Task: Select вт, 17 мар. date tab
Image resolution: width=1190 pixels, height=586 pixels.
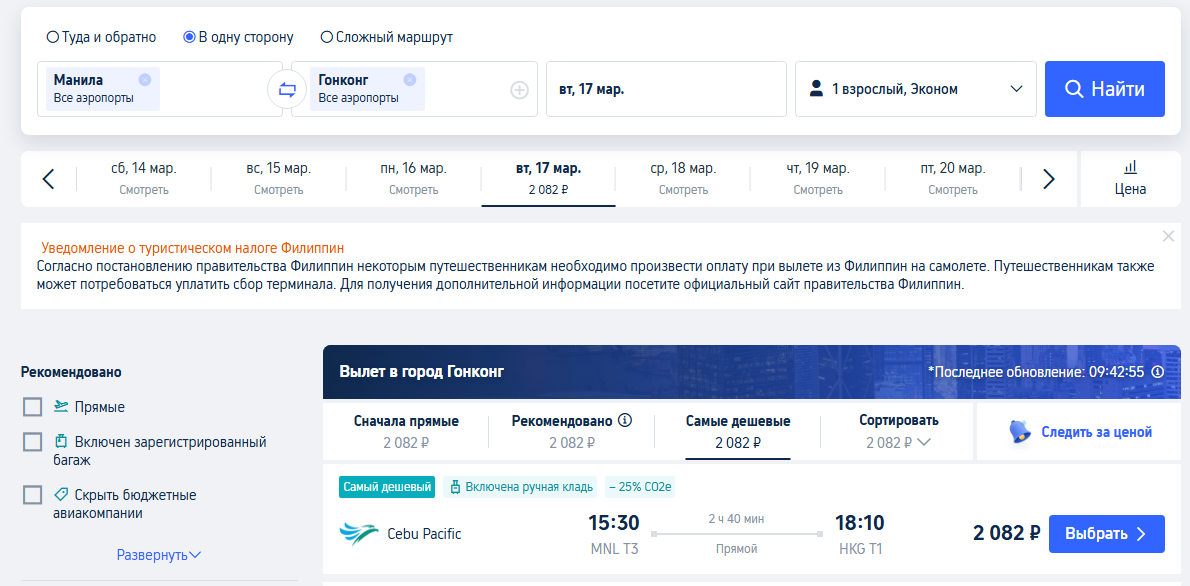Action: (x=548, y=178)
